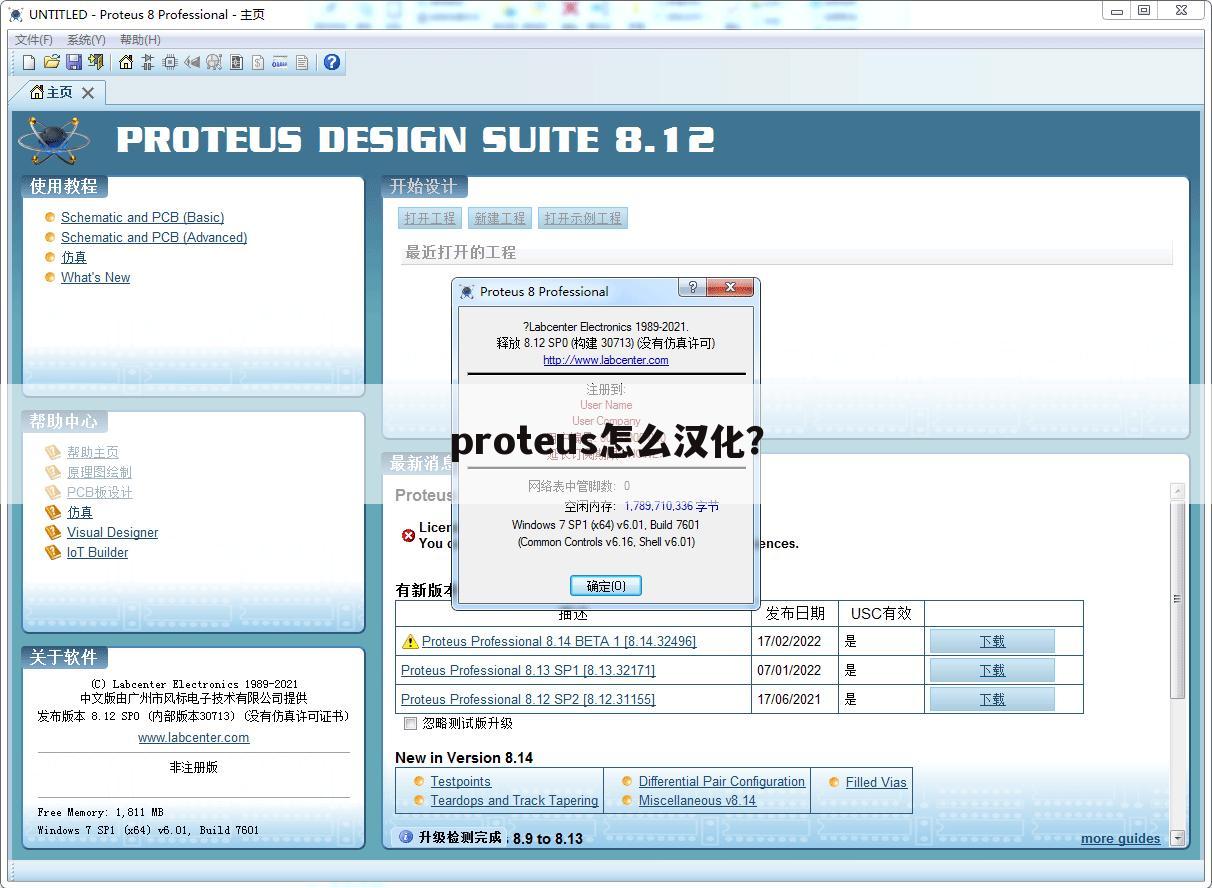Open the 仿真 link in 帮助中心
Image resolution: width=1212 pixels, height=888 pixels.
pyautogui.click(x=80, y=512)
